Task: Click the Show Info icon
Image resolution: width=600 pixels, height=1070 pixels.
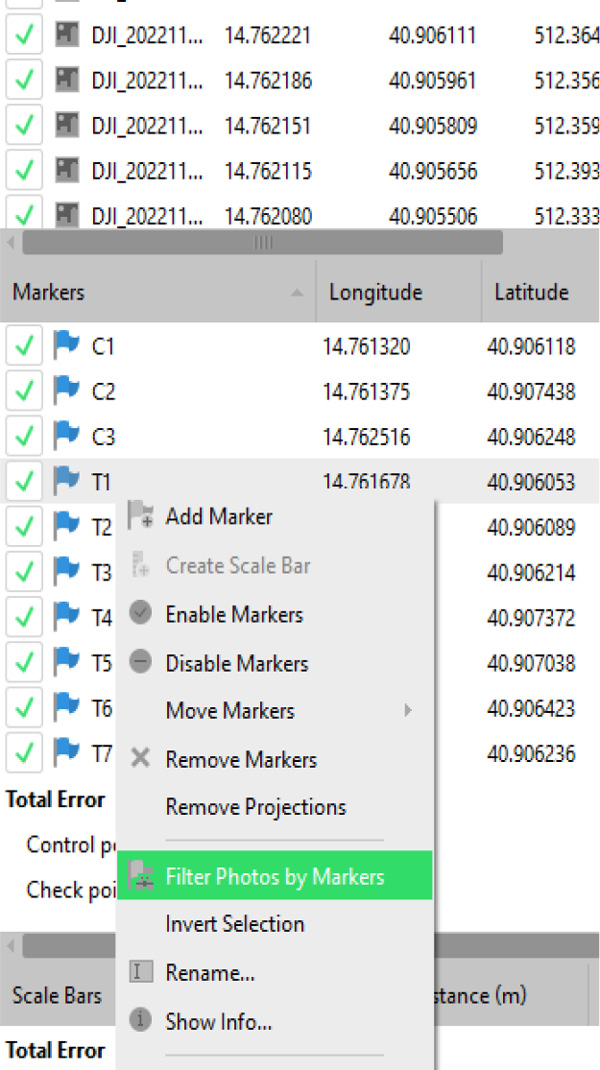Action: (x=141, y=1021)
